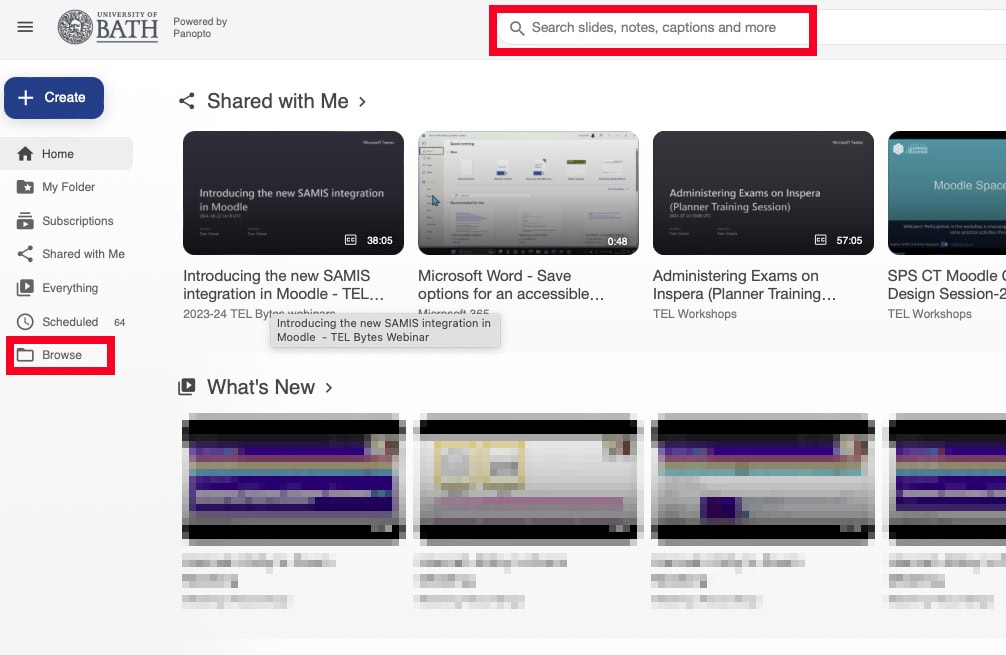Click the Everything playlist icon
The height and width of the screenshot is (655, 1006).
[25, 288]
